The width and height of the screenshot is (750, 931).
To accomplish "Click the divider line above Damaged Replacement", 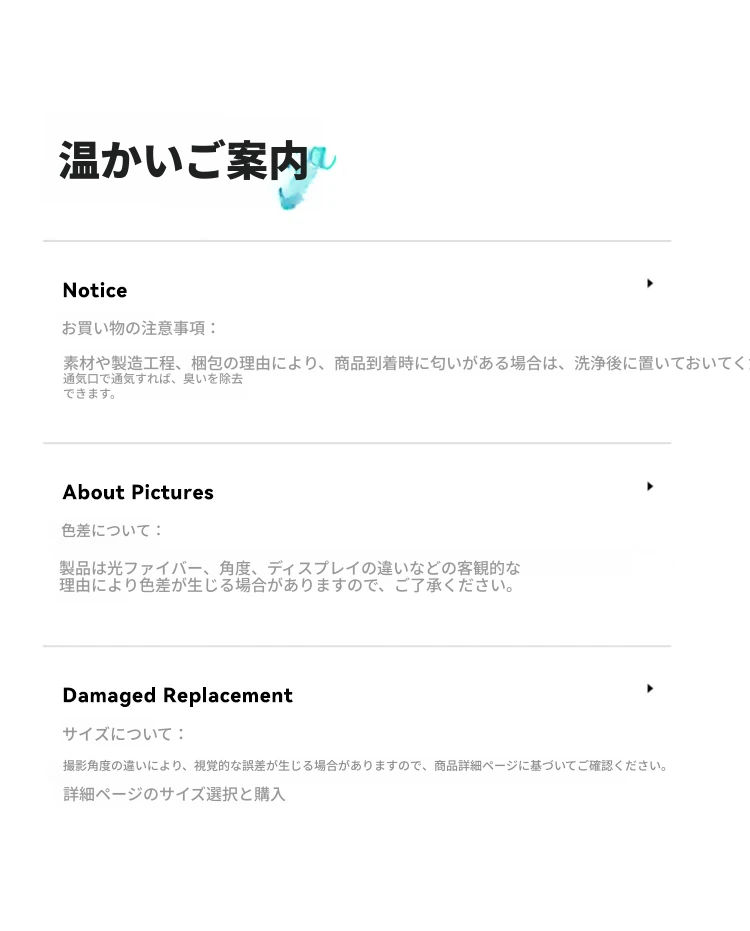I will tap(357, 646).
